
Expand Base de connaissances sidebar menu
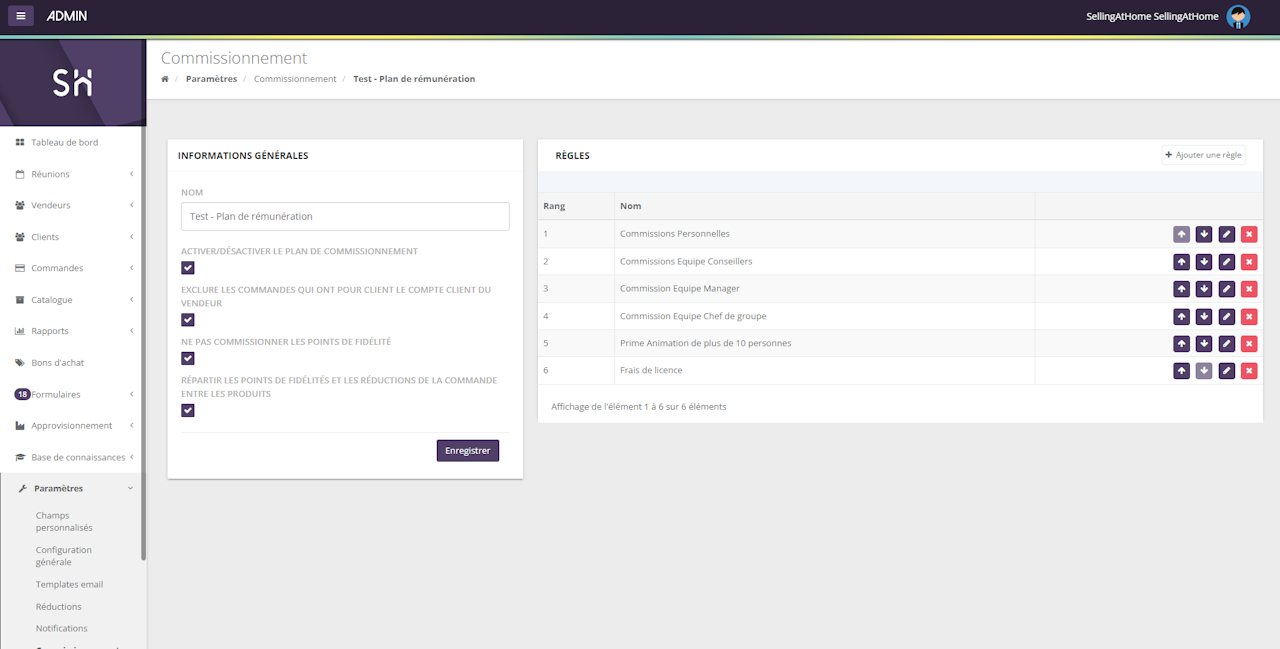click(73, 457)
